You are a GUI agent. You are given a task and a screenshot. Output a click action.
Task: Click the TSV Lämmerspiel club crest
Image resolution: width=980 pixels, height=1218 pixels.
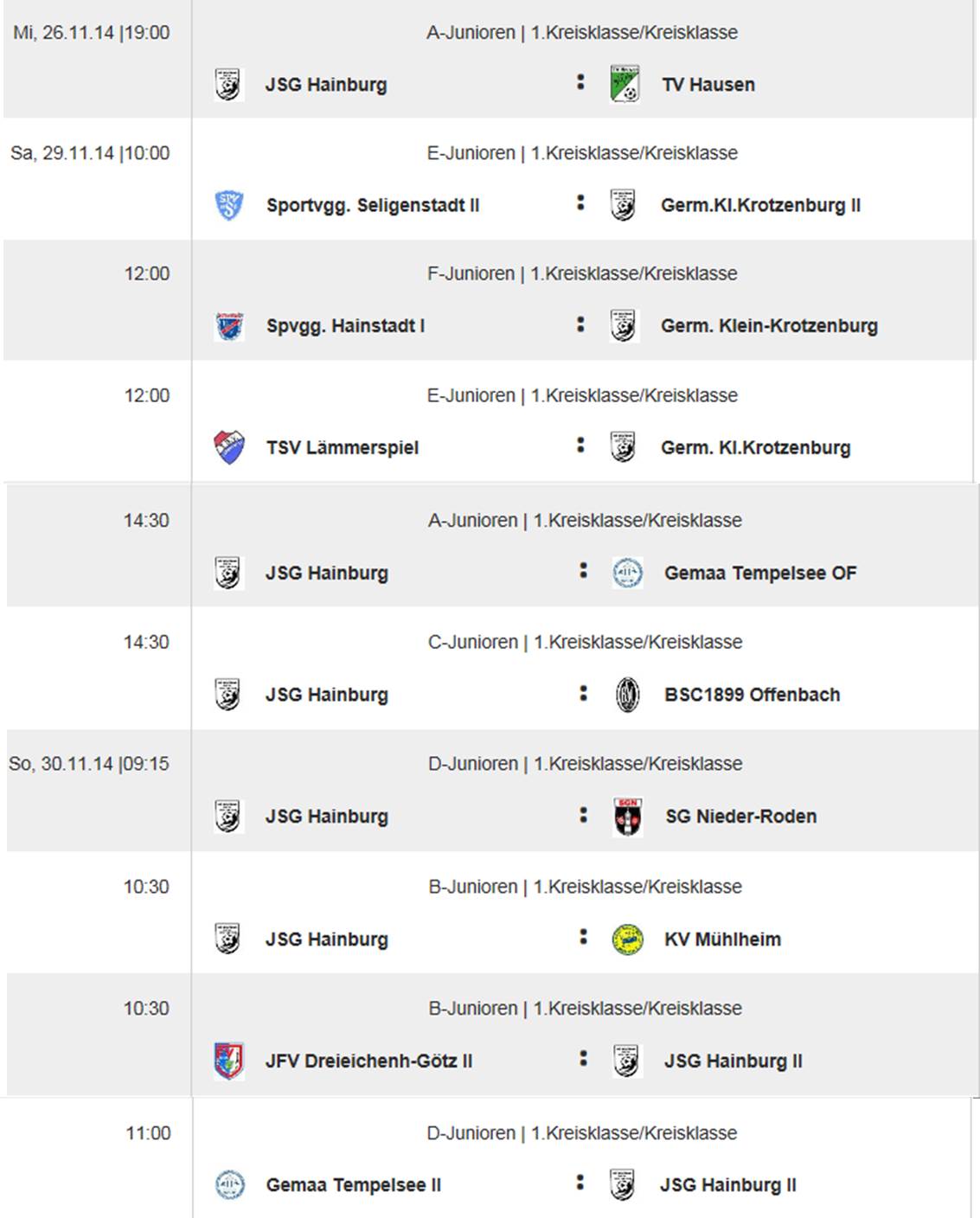tap(229, 447)
